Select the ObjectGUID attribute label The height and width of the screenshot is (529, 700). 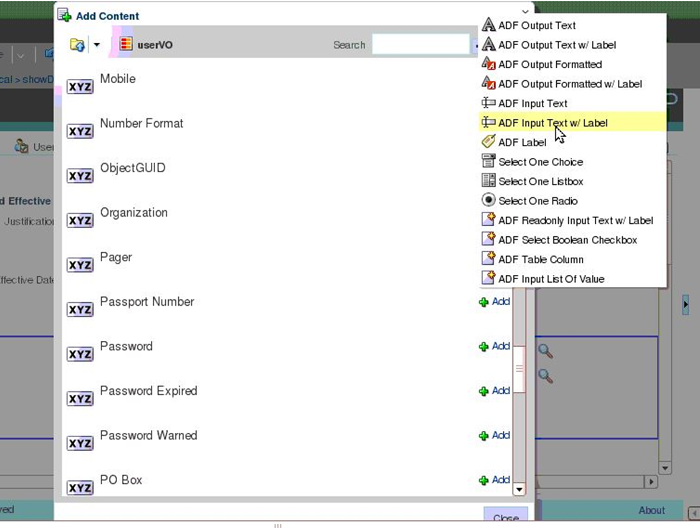pos(133,168)
